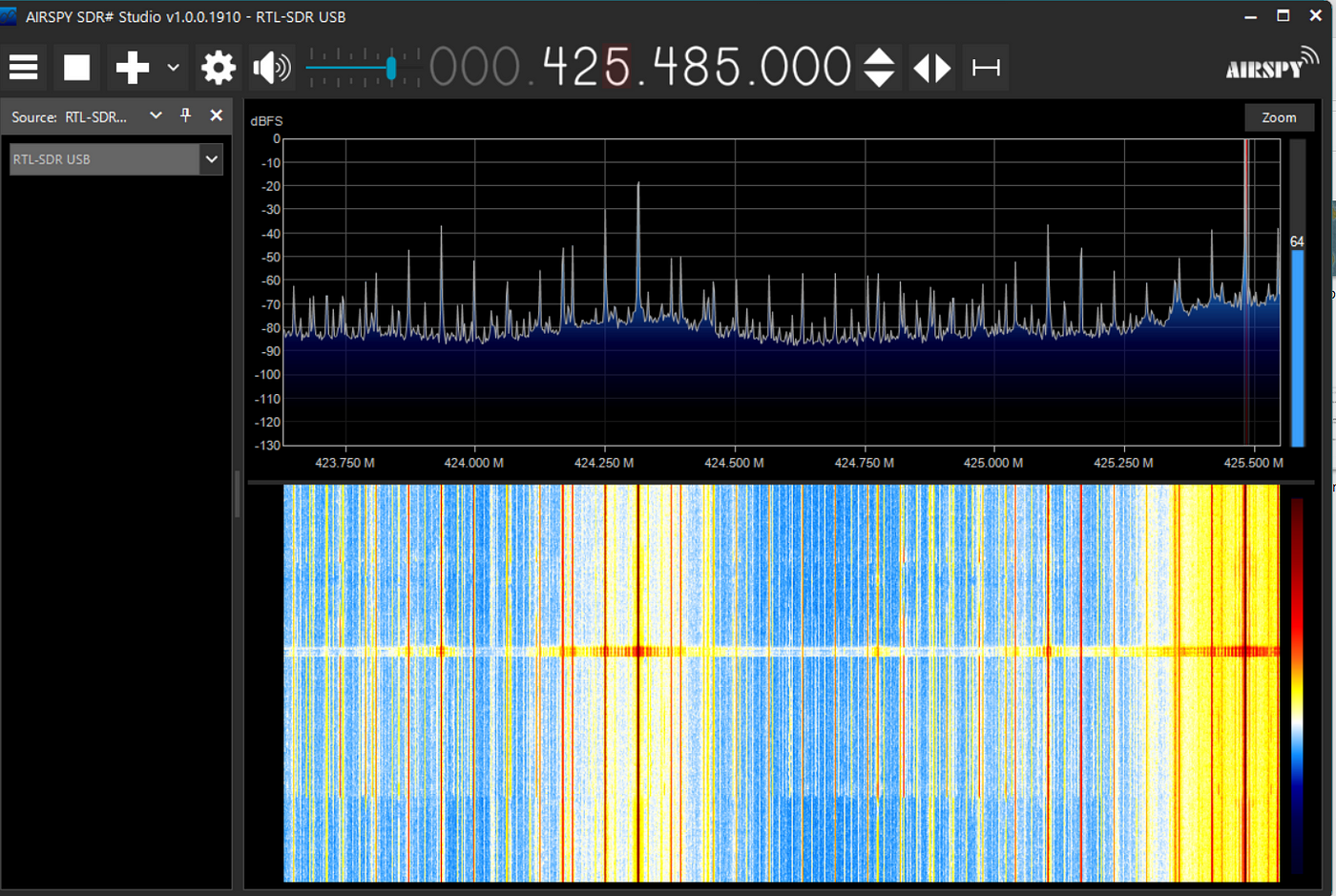The image size is (1336, 896).
Task: Open settings with the gear icon
Action: coord(219,68)
